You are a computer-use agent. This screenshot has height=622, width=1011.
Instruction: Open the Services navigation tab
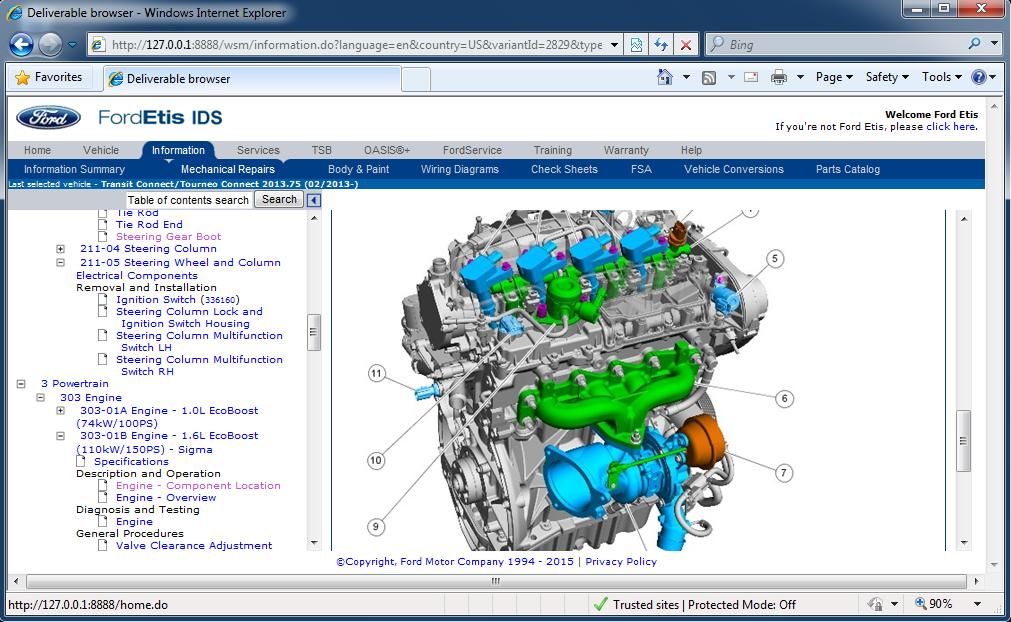coord(258,150)
